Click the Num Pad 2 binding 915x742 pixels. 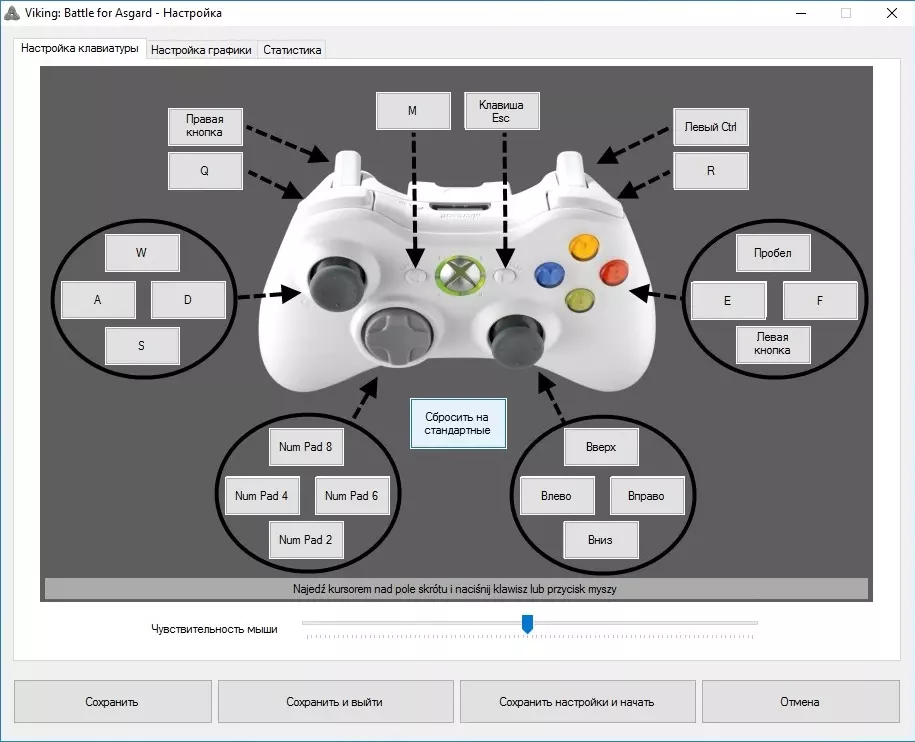coord(306,540)
